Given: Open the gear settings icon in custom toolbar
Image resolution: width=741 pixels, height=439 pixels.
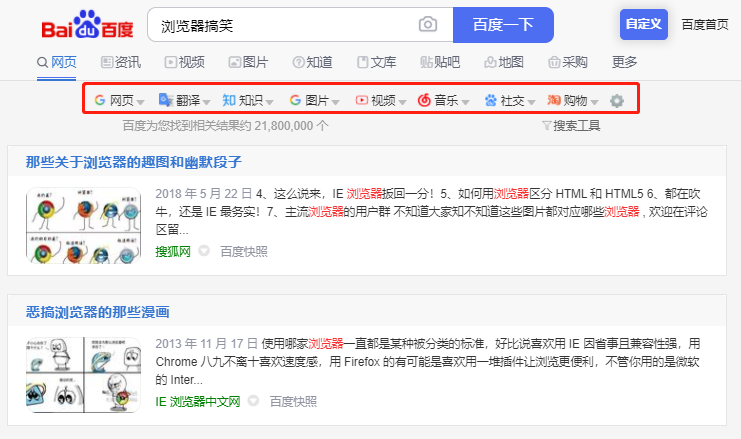Looking at the screenshot, I should pos(617,101).
